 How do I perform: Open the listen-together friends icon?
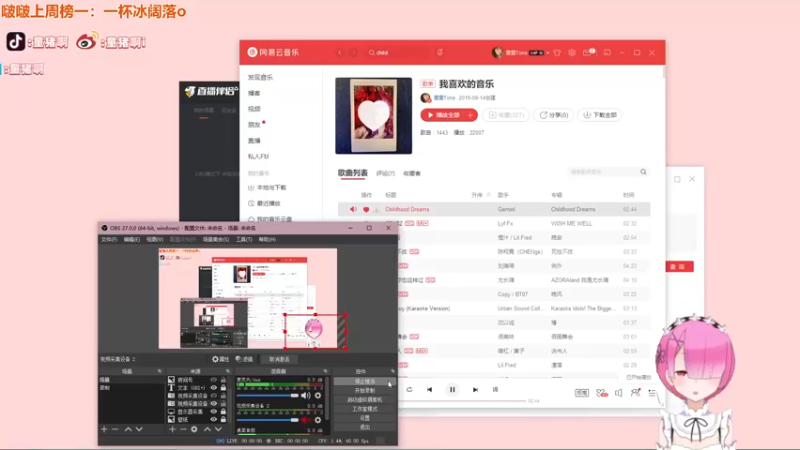(x=635, y=392)
